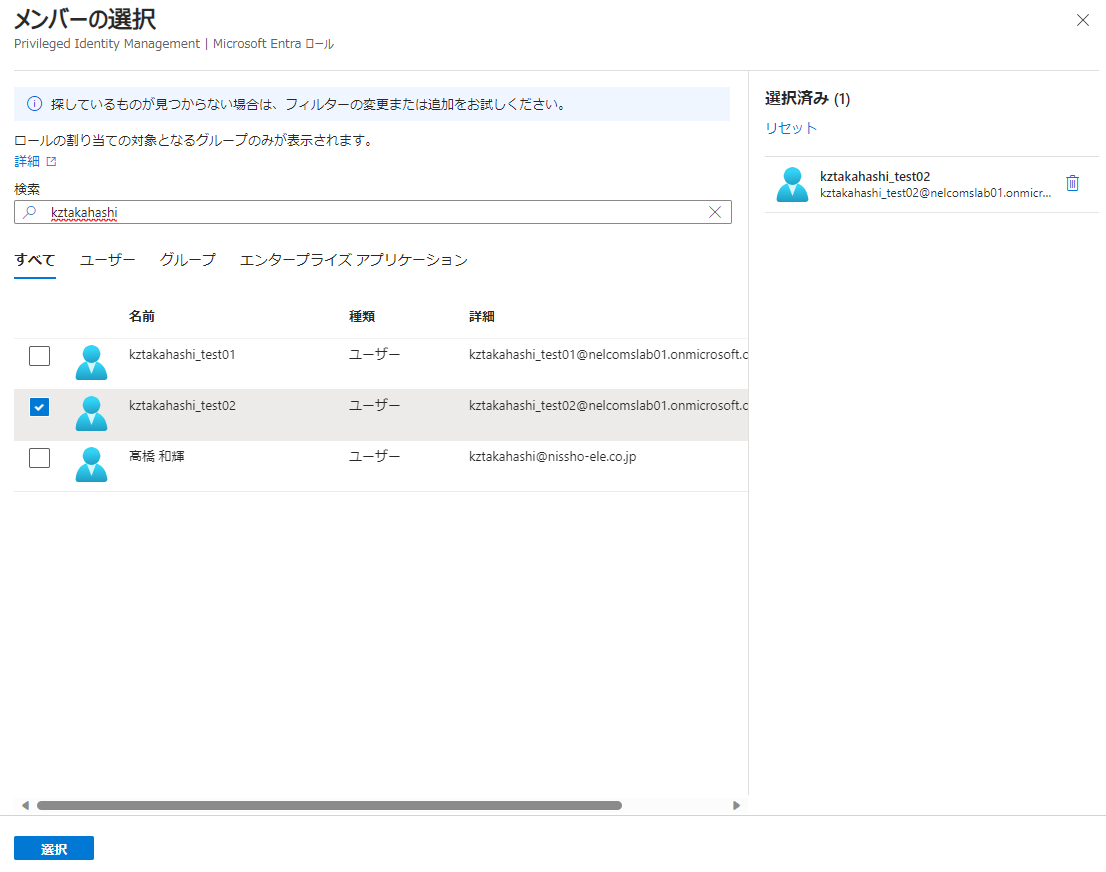Click the avatar icon for kztakahashi_test01

point(91,362)
